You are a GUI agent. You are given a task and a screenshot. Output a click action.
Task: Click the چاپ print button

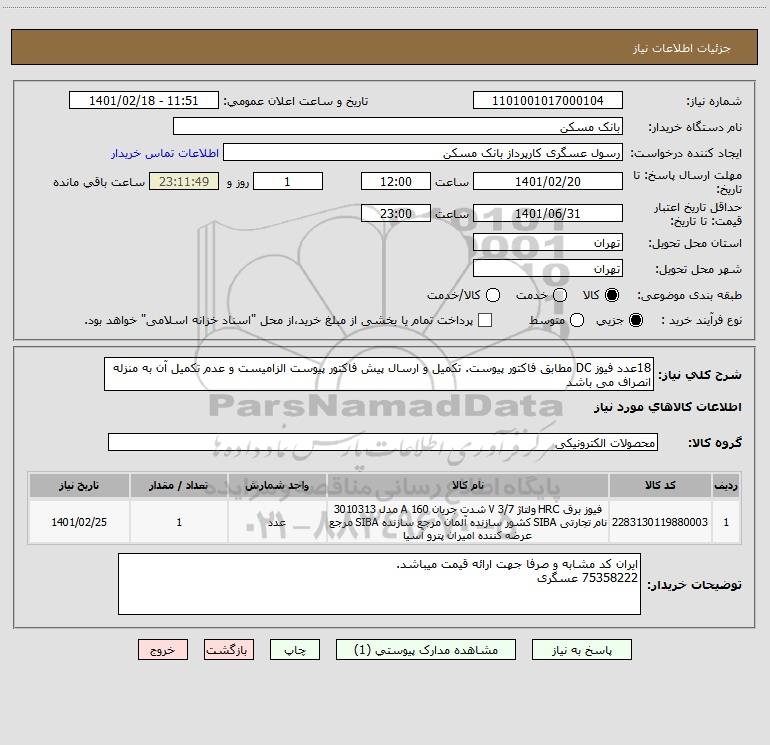coord(295,650)
